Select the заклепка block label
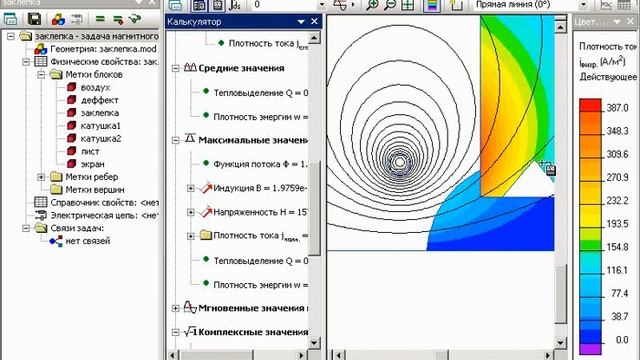 (100, 113)
